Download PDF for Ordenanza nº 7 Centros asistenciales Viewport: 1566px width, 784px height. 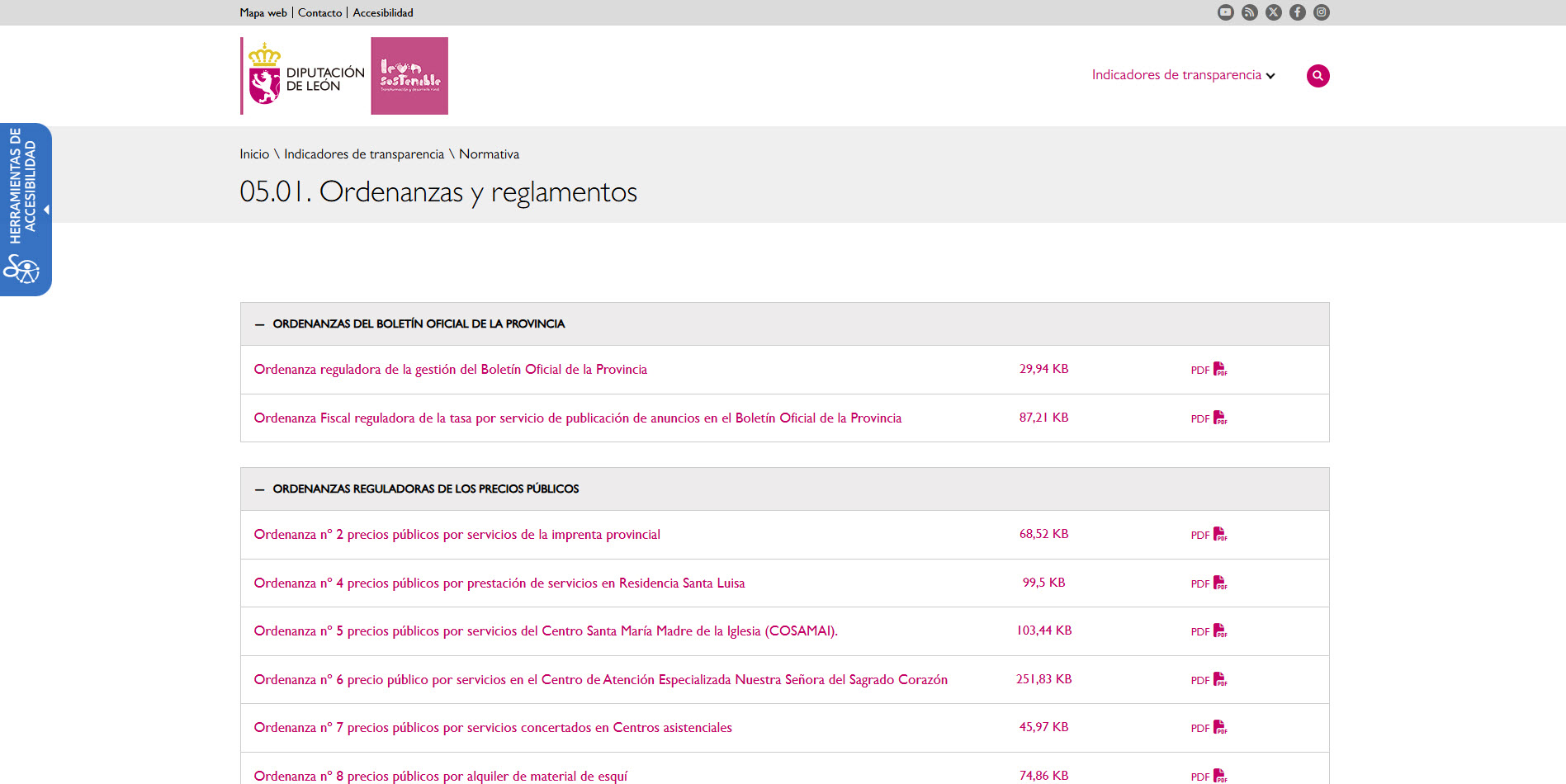pos(1209,728)
